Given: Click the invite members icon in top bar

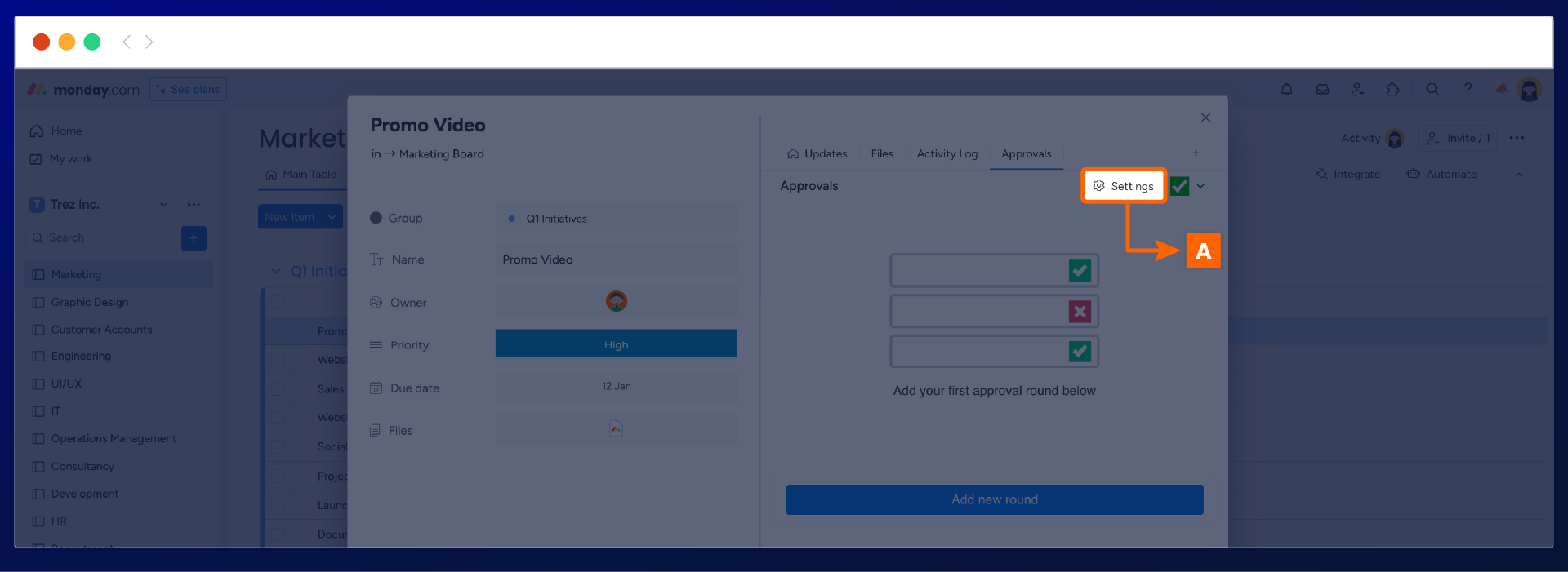Looking at the screenshot, I should coord(1357,90).
